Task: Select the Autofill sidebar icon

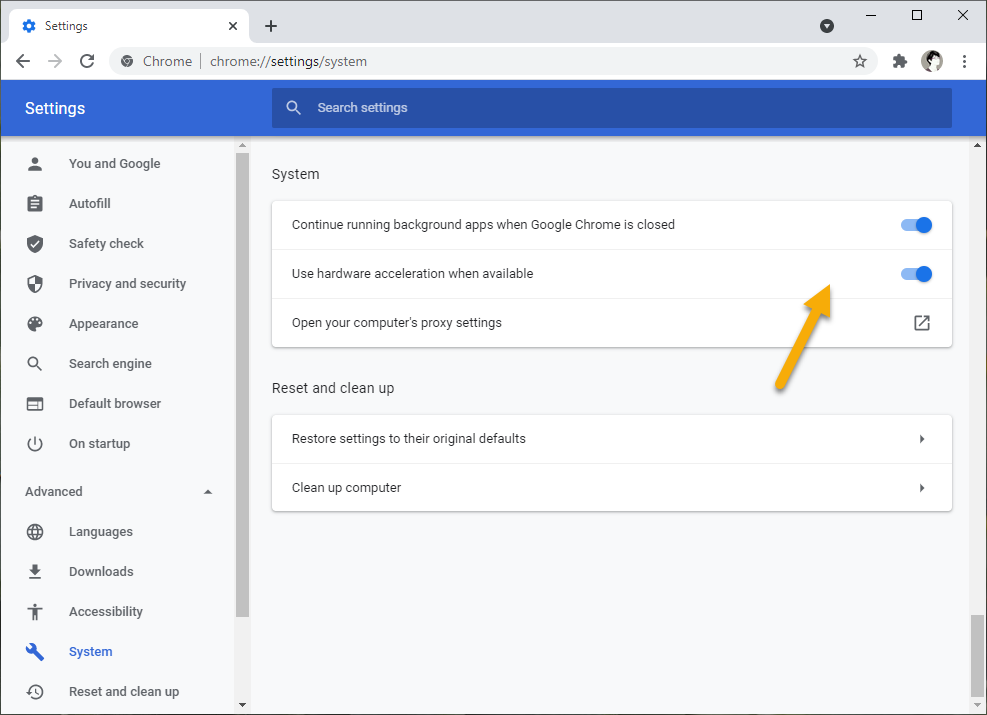Action: pyautogui.click(x=36, y=203)
